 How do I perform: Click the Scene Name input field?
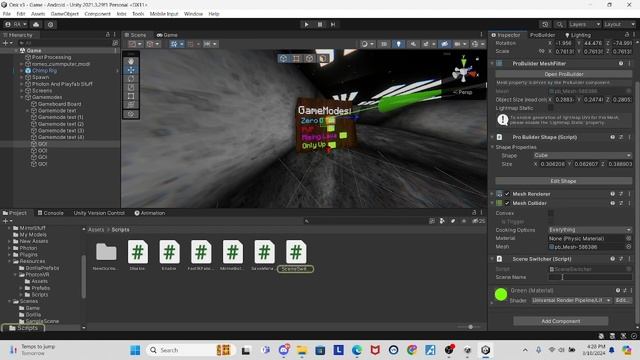coord(590,277)
